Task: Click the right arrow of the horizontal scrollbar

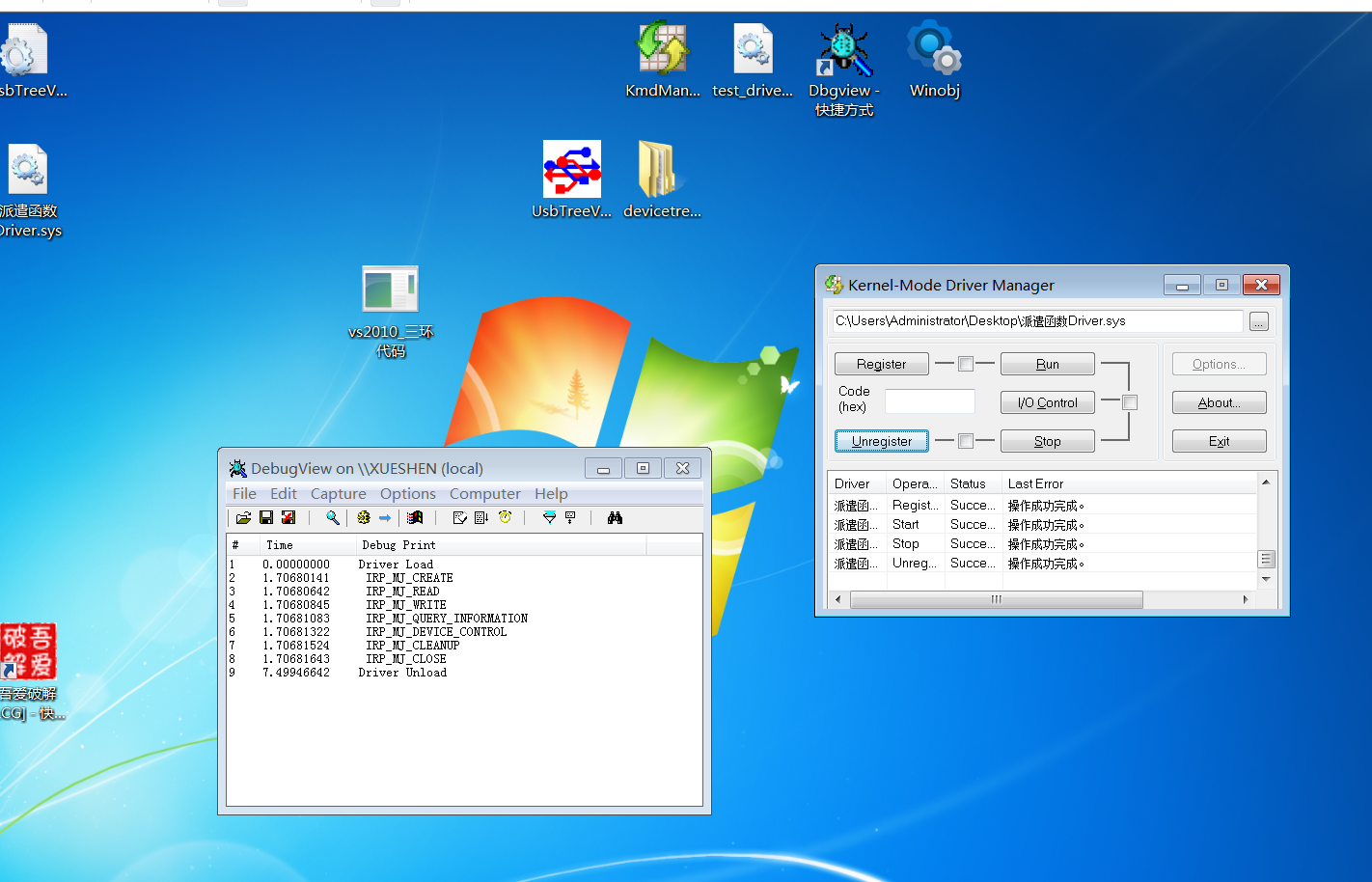Action: click(1246, 599)
